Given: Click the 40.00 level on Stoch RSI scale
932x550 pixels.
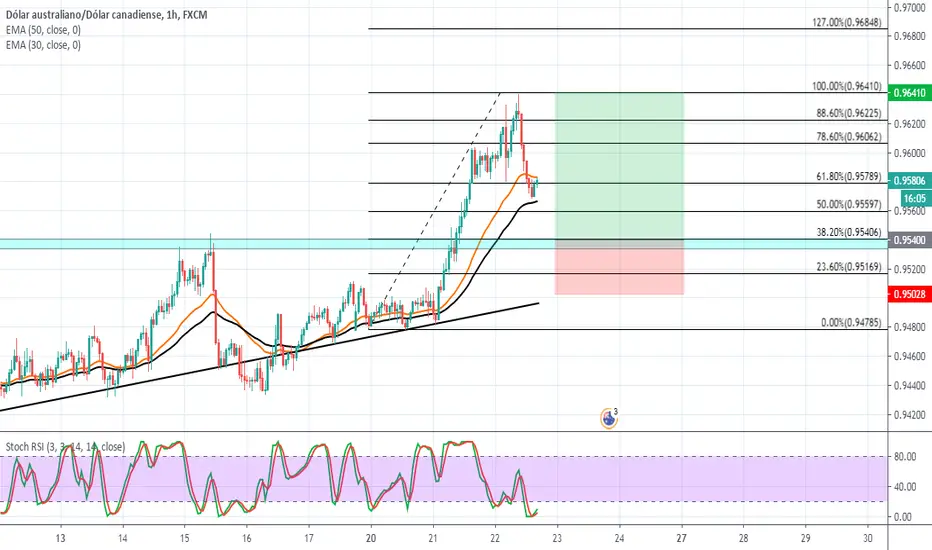Looking at the screenshot, I should 905,486.
